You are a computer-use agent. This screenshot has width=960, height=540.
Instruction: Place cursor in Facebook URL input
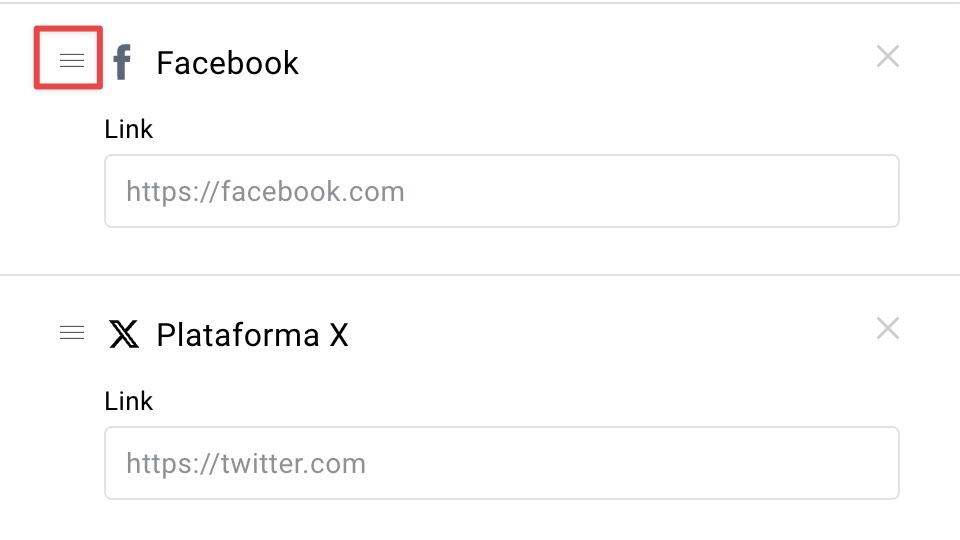pos(501,191)
